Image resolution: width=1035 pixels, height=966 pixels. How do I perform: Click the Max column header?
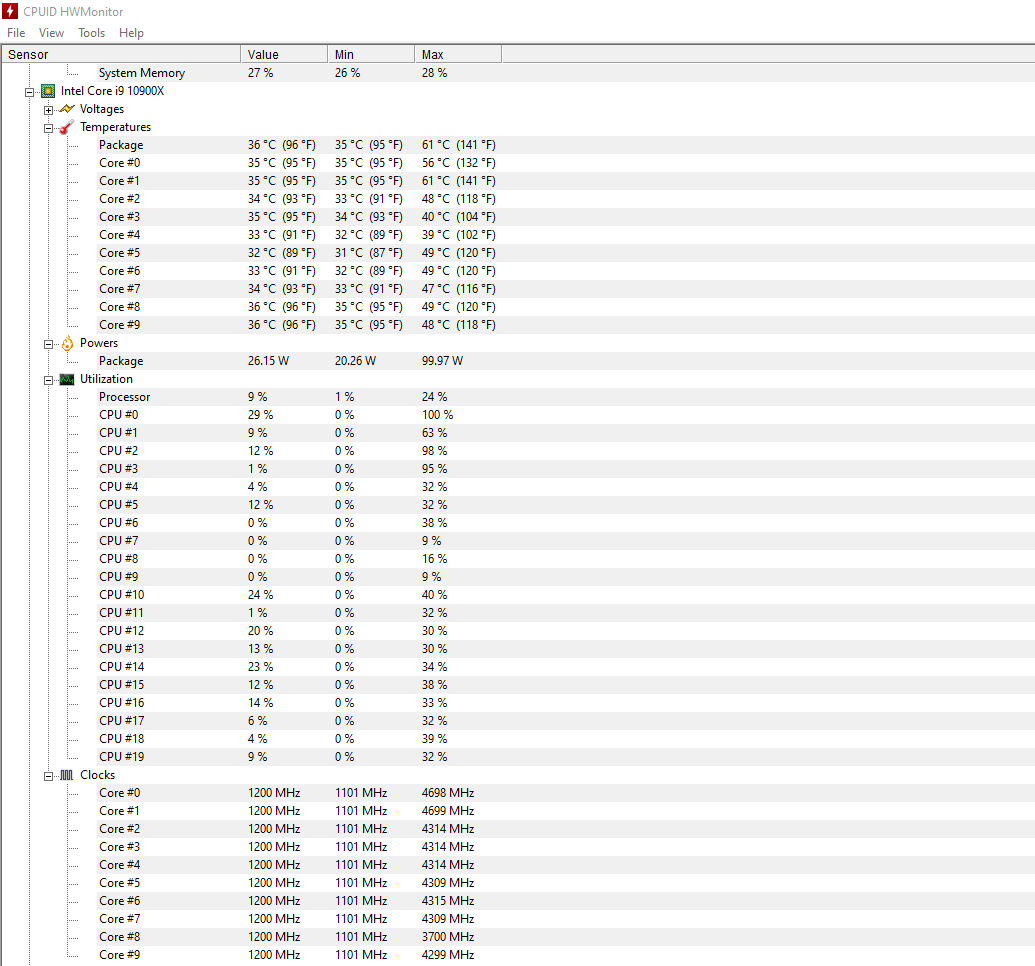(x=458, y=54)
